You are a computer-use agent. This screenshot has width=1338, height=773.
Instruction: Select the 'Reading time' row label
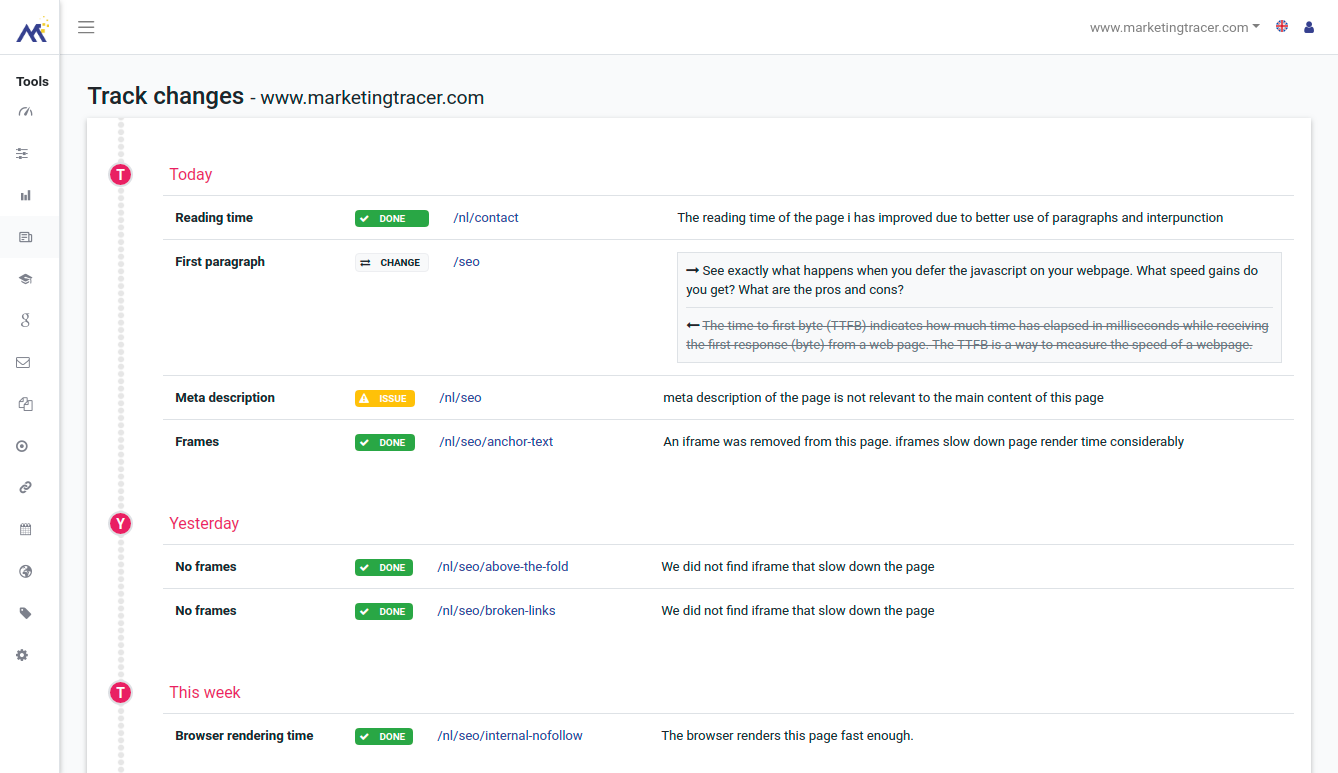coord(214,218)
